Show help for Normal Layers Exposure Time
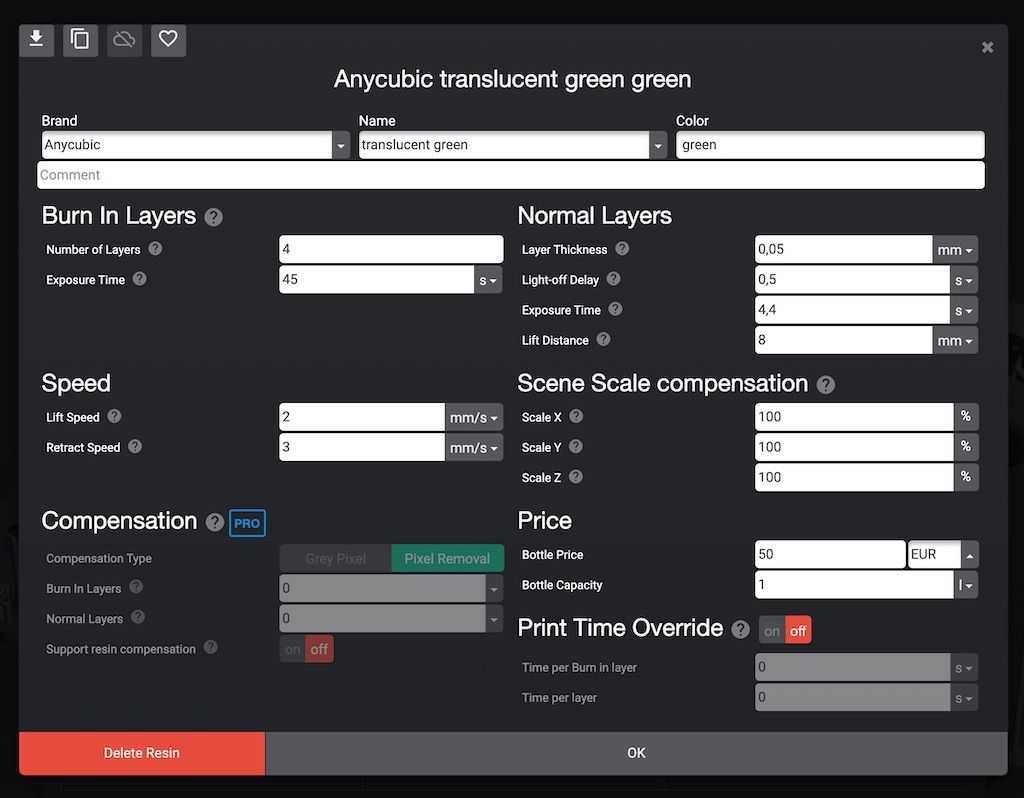The width and height of the screenshot is (1024, 798). [615, 309]
